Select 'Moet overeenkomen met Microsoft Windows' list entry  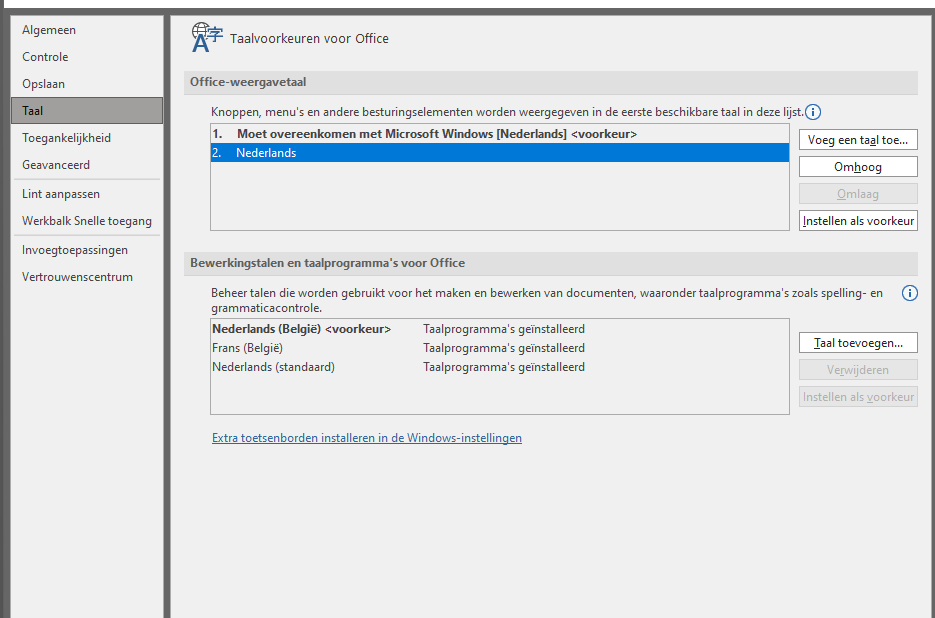(436, 134)
